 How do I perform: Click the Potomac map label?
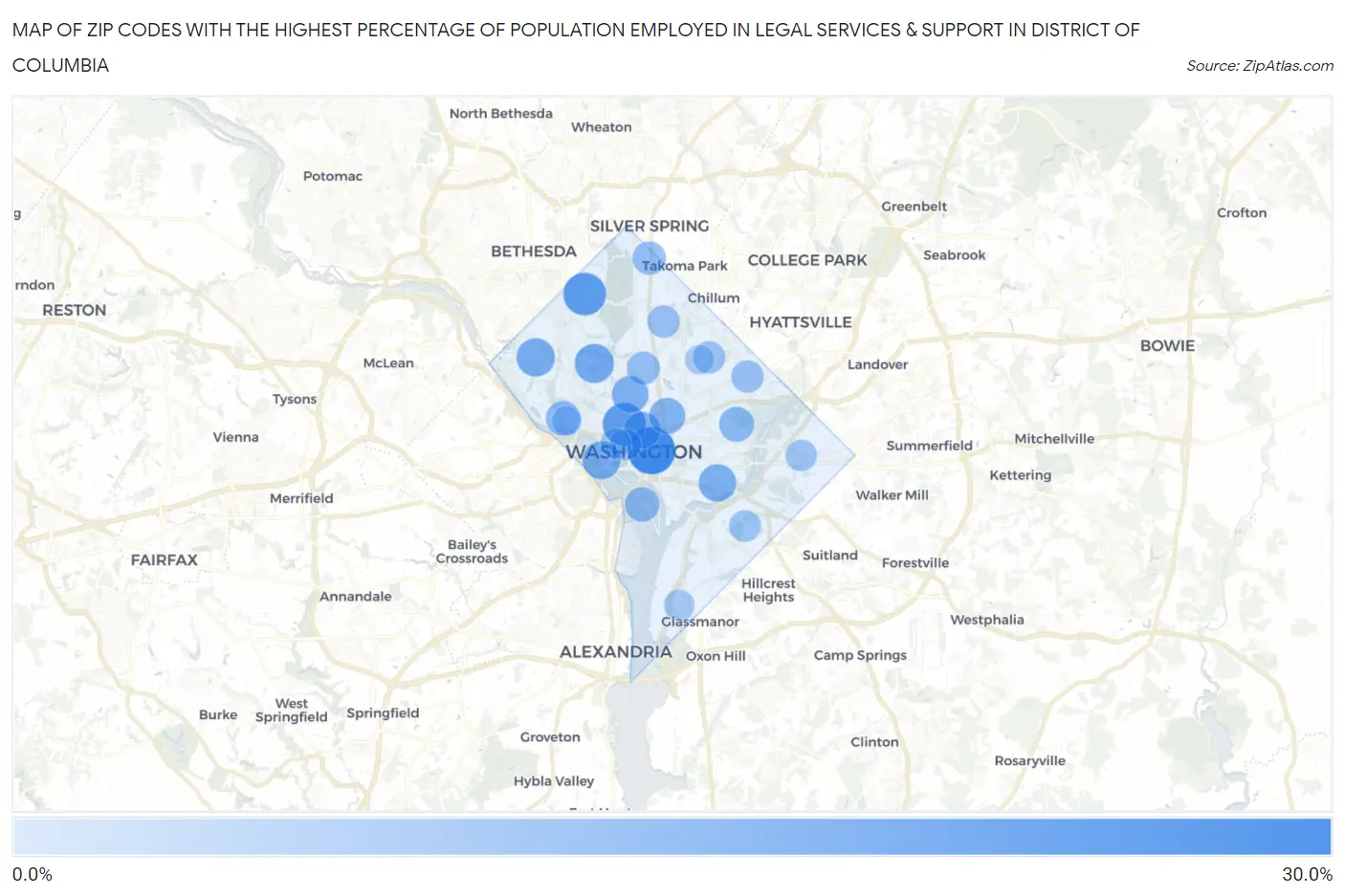333,176
